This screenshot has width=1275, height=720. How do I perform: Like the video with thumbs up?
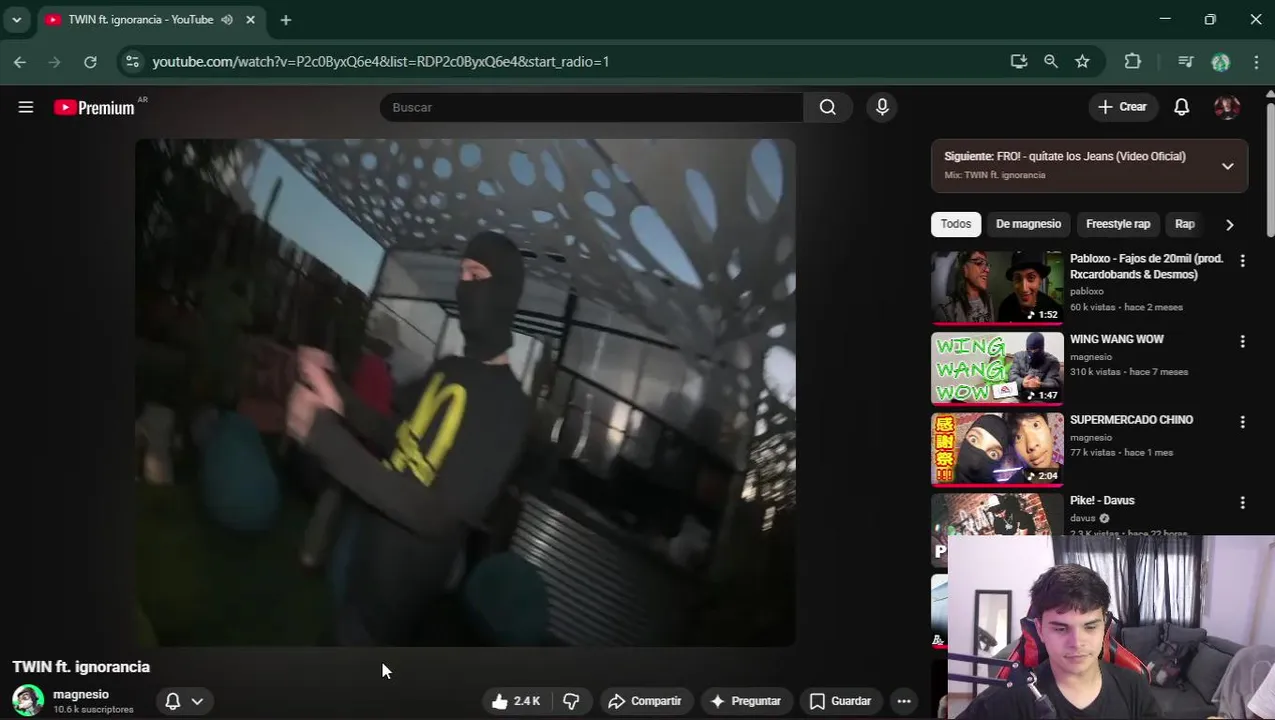coord(515,701)
